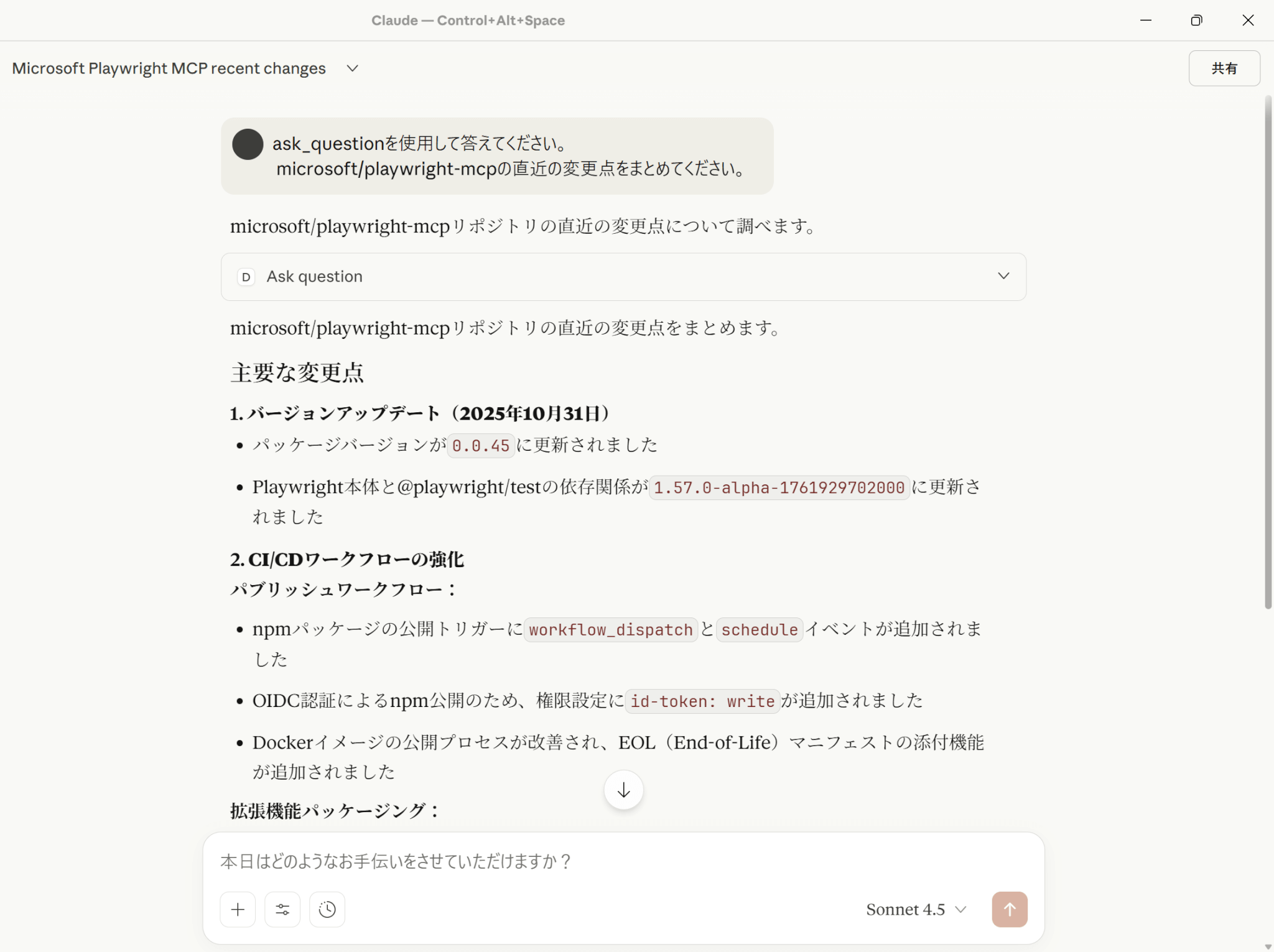Maximize the Claude window
The image size is (1274, 952).
(x=1196, y=21)
